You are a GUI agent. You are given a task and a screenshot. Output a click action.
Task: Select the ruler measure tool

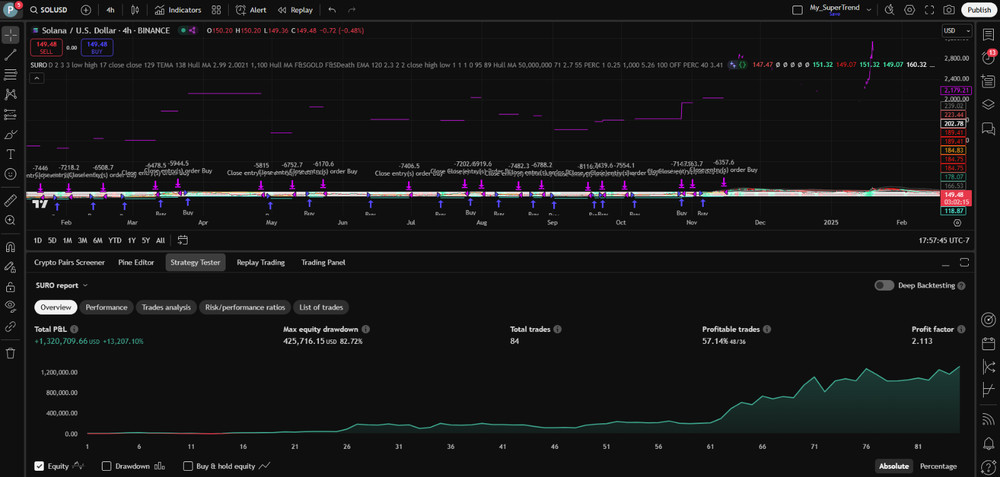click(10, 200)
